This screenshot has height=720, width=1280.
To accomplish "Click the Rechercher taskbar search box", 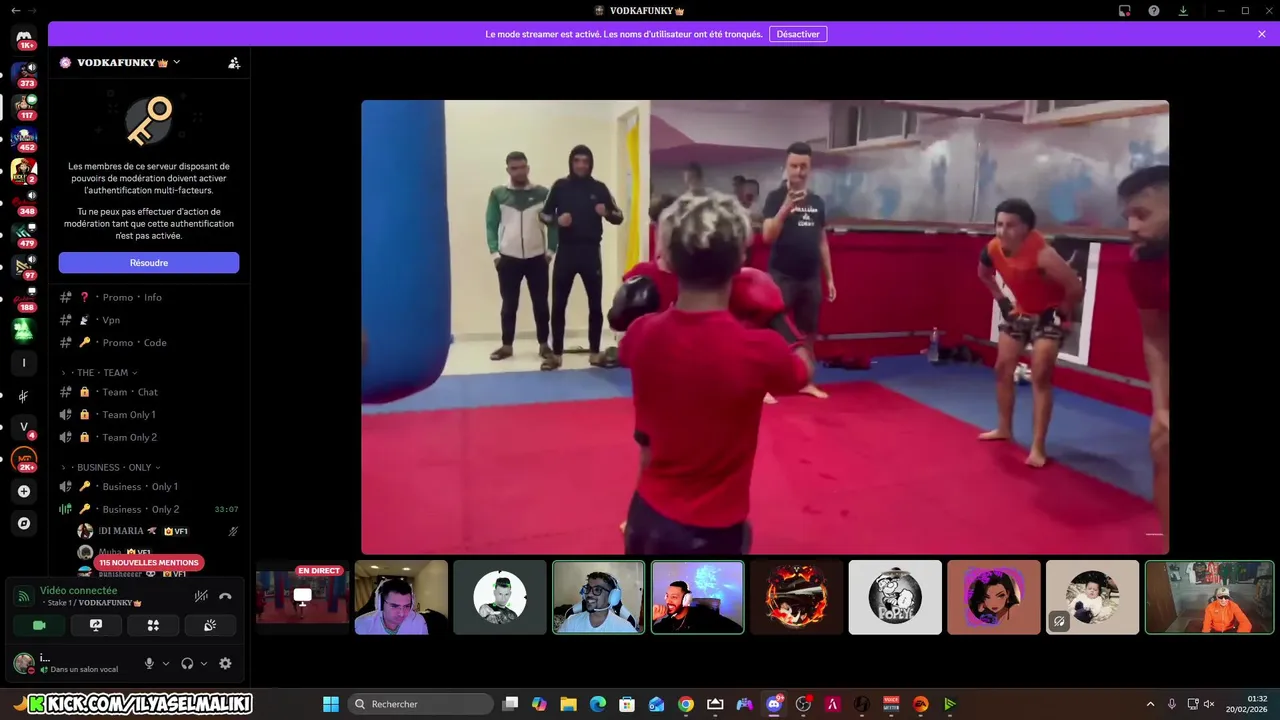I will point(420,704).
